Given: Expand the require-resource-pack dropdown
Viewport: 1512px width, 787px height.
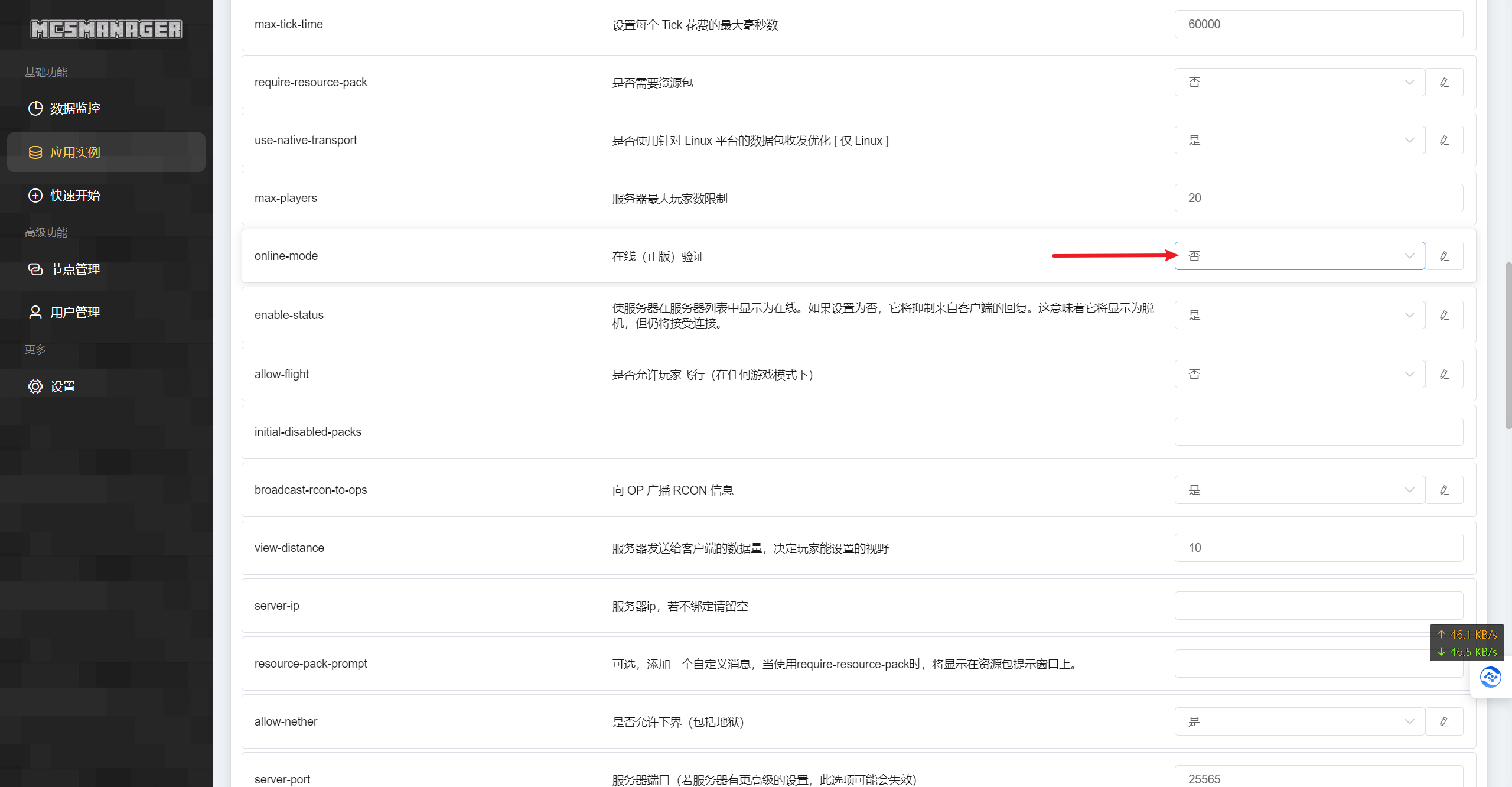Looking at the screenshot, I should click(x=1299, y=82).
